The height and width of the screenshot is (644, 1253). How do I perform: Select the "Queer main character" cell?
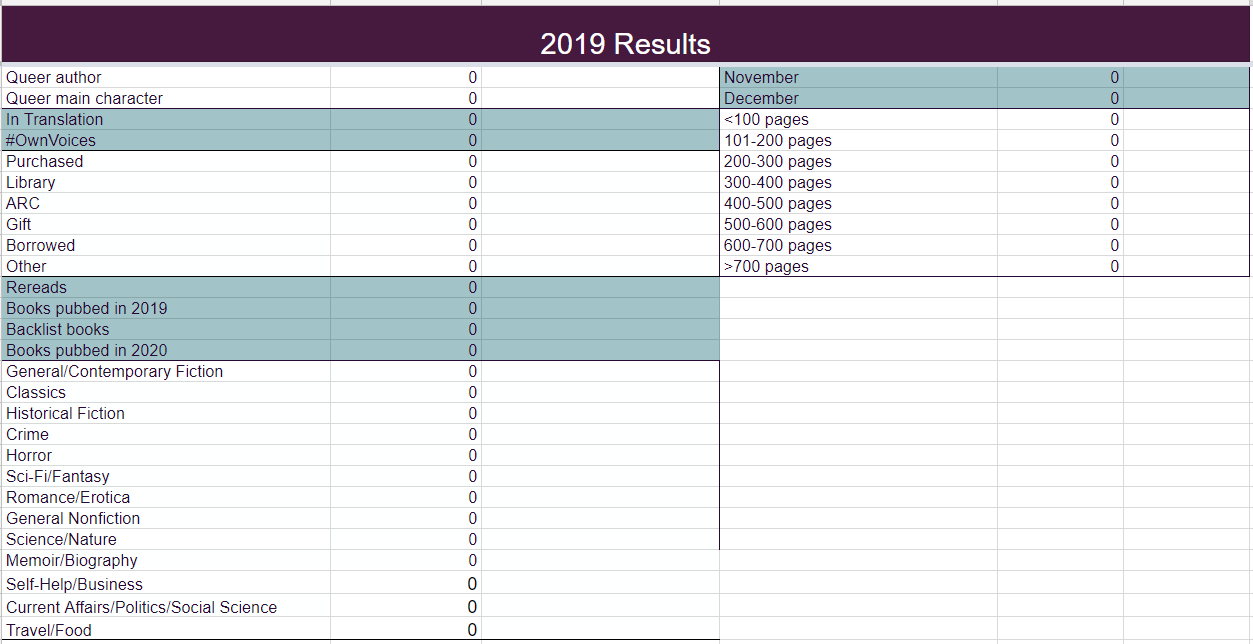pos(166,98)
